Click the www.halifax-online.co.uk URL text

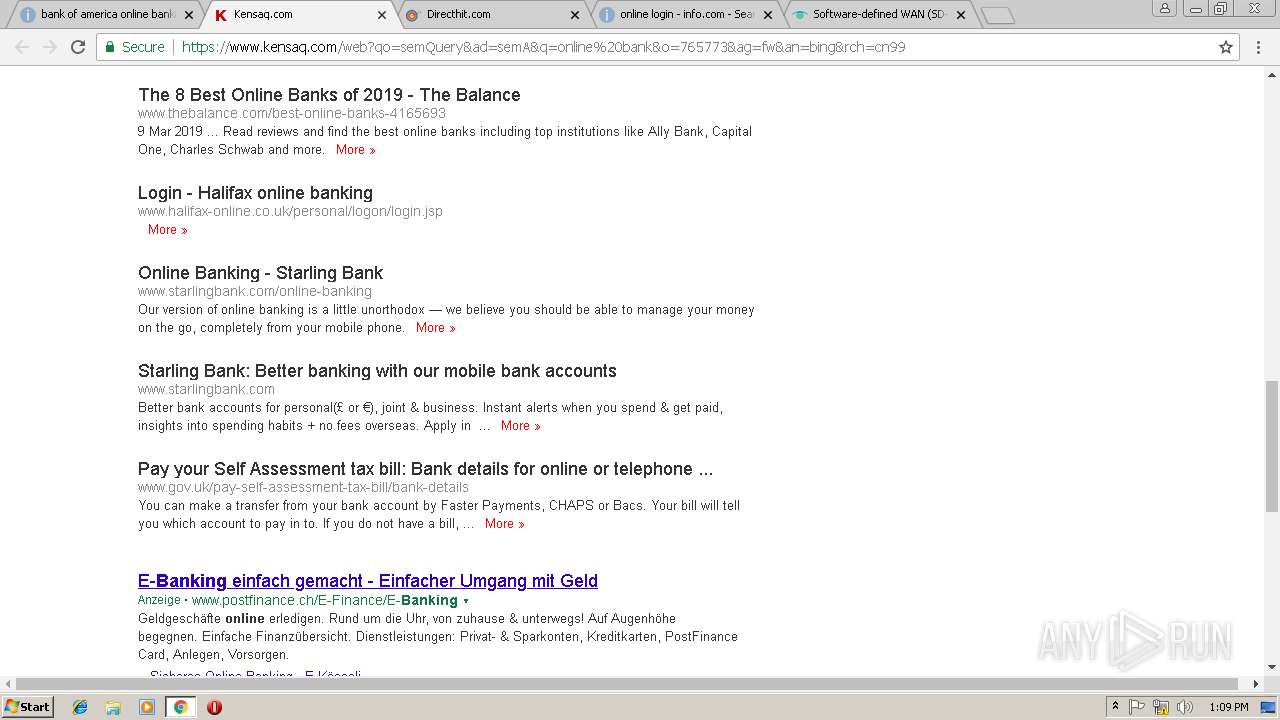290,212
